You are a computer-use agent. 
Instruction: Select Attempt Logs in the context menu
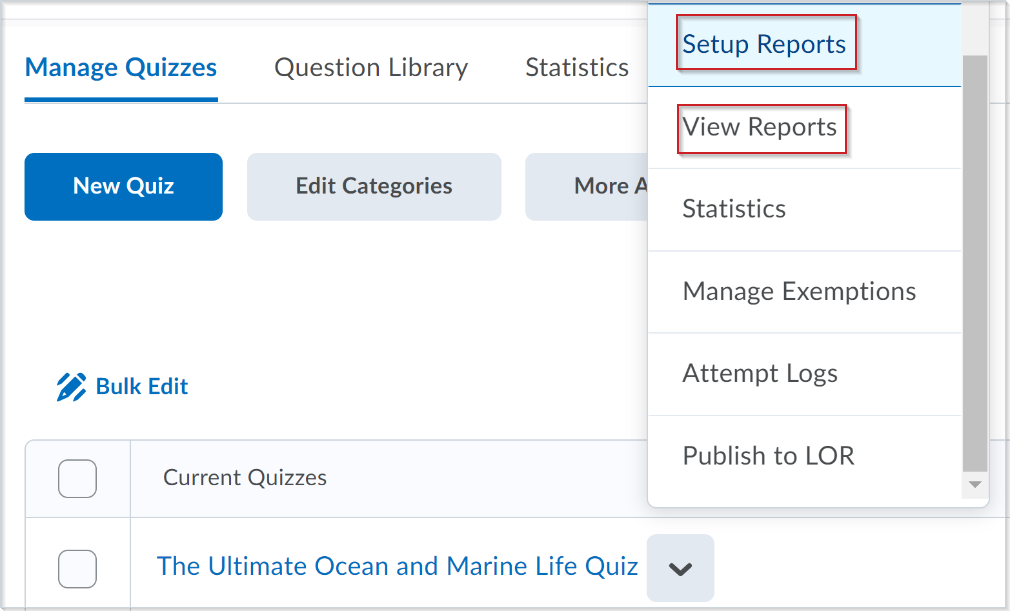[x=760, y=374]
